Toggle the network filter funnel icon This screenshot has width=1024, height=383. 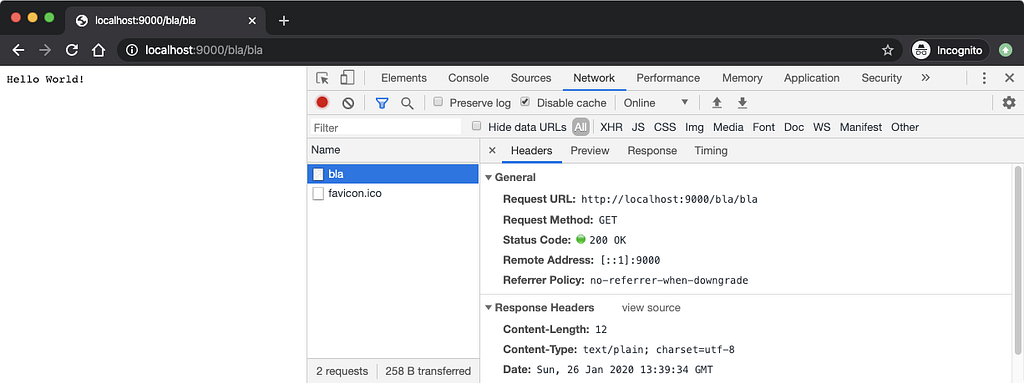tap(381, 103)
